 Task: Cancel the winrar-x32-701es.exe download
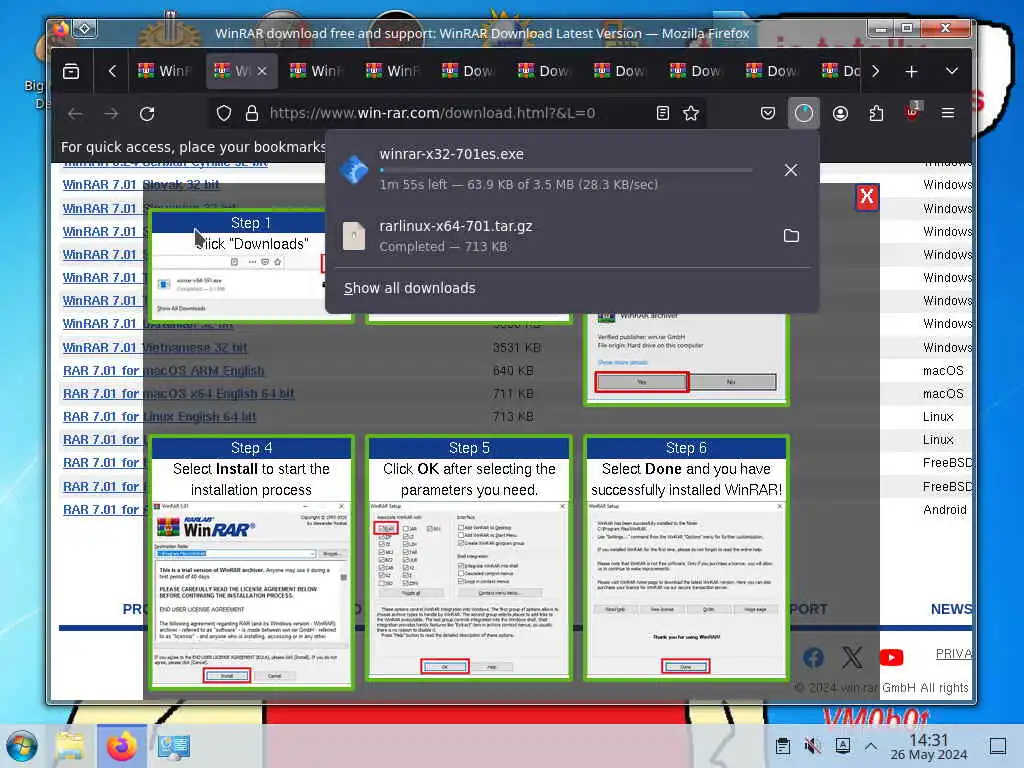[x=791, y=170]
